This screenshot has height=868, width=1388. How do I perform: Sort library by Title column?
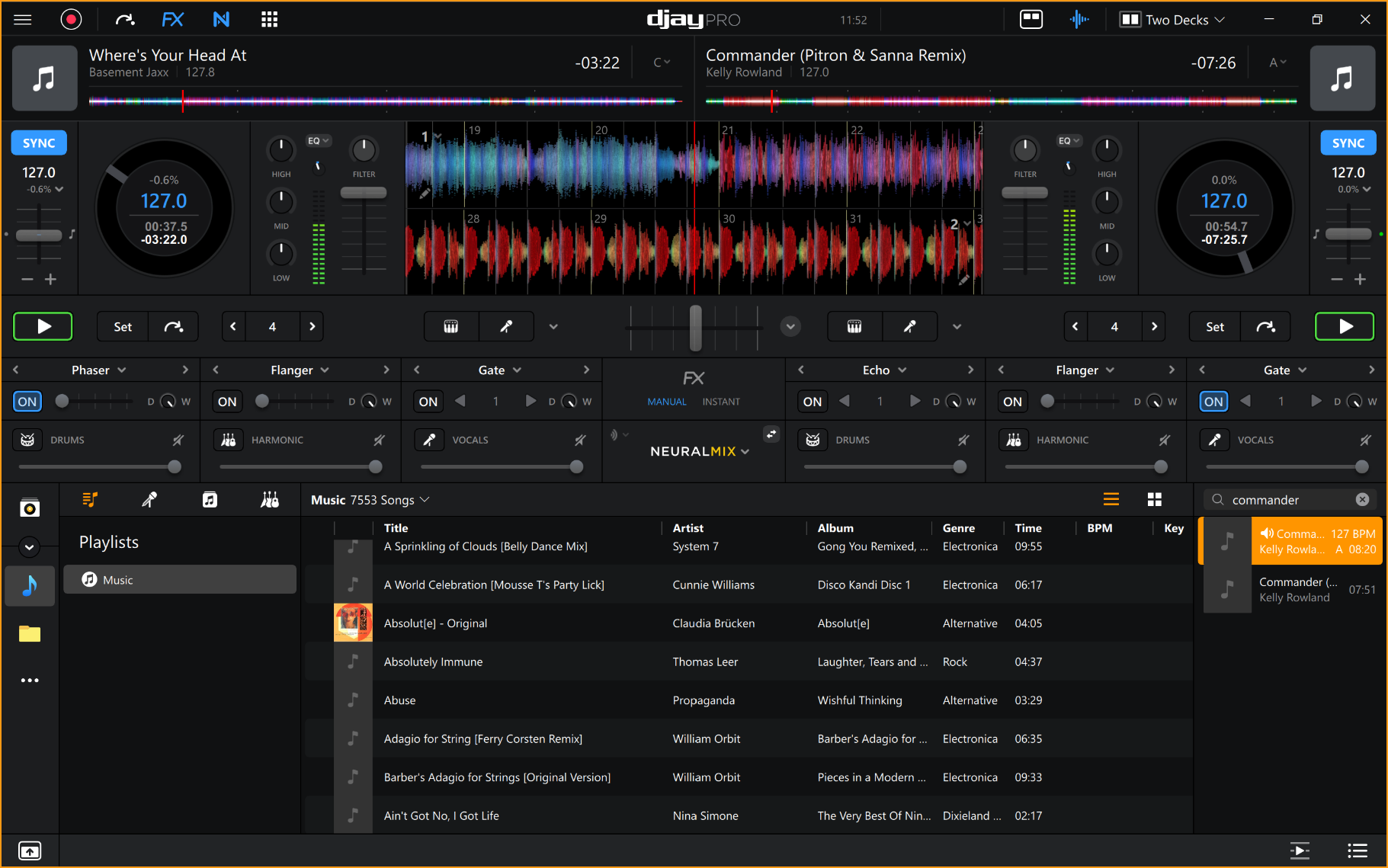(396, 528)
